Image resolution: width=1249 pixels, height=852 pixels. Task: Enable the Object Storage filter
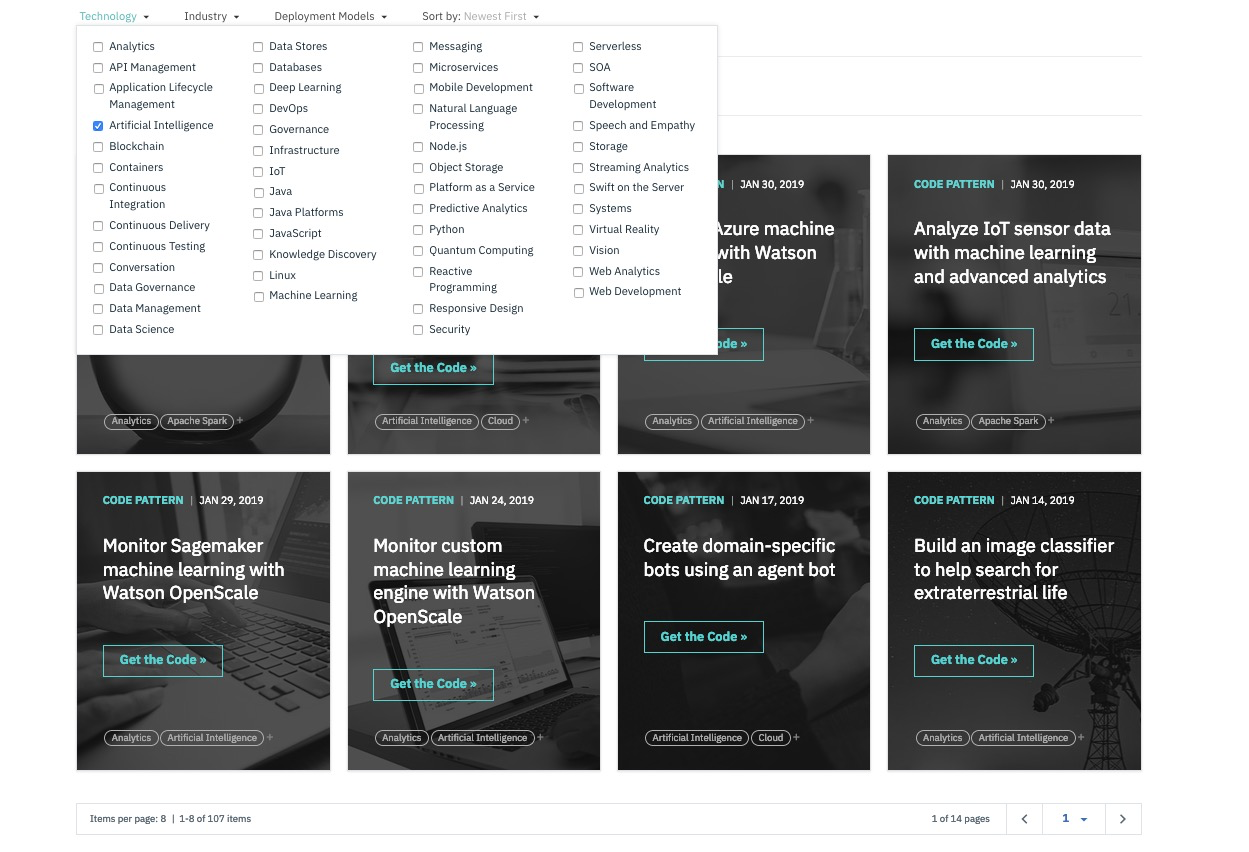tap(418, 168)
